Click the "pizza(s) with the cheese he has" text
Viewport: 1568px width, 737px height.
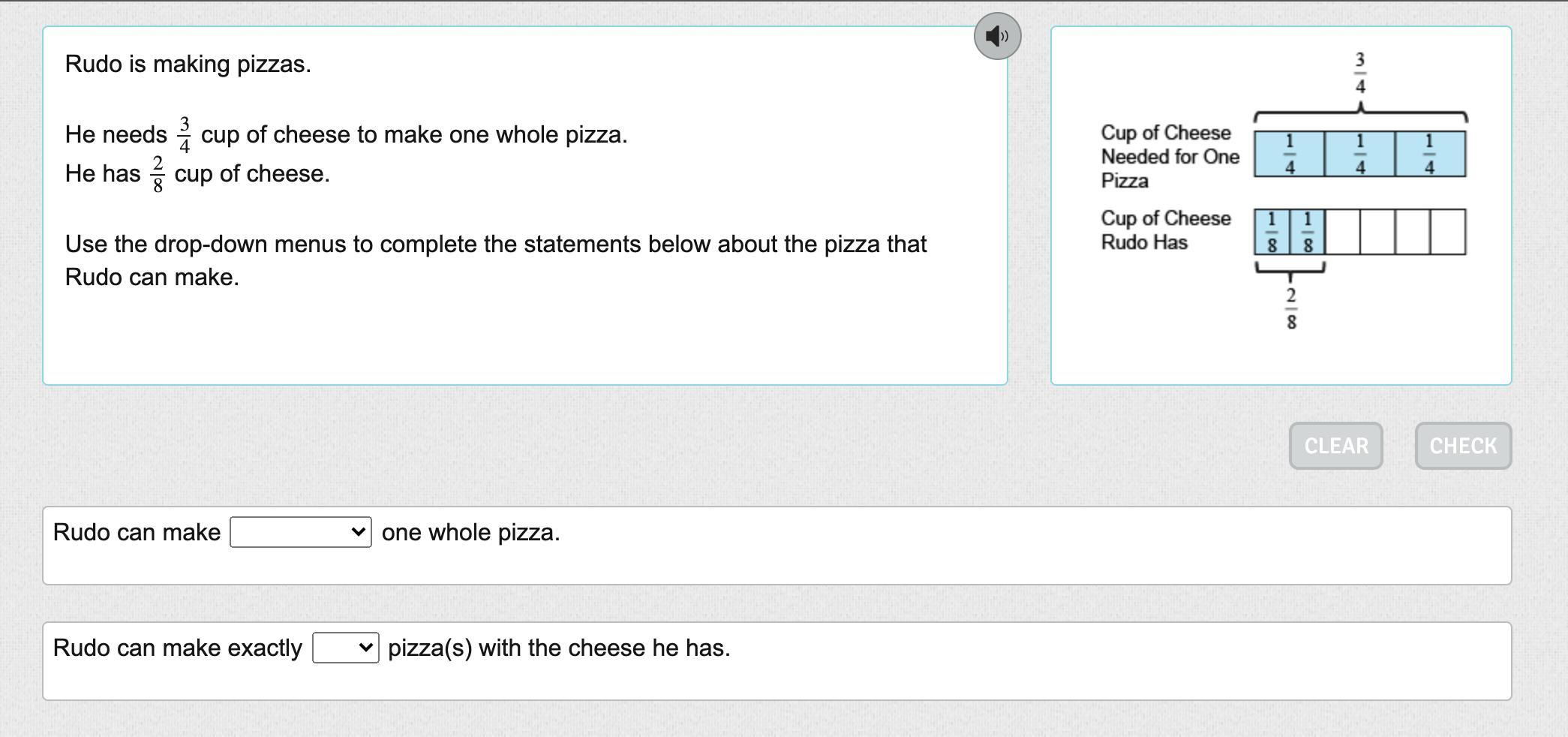tap(559, 648)
